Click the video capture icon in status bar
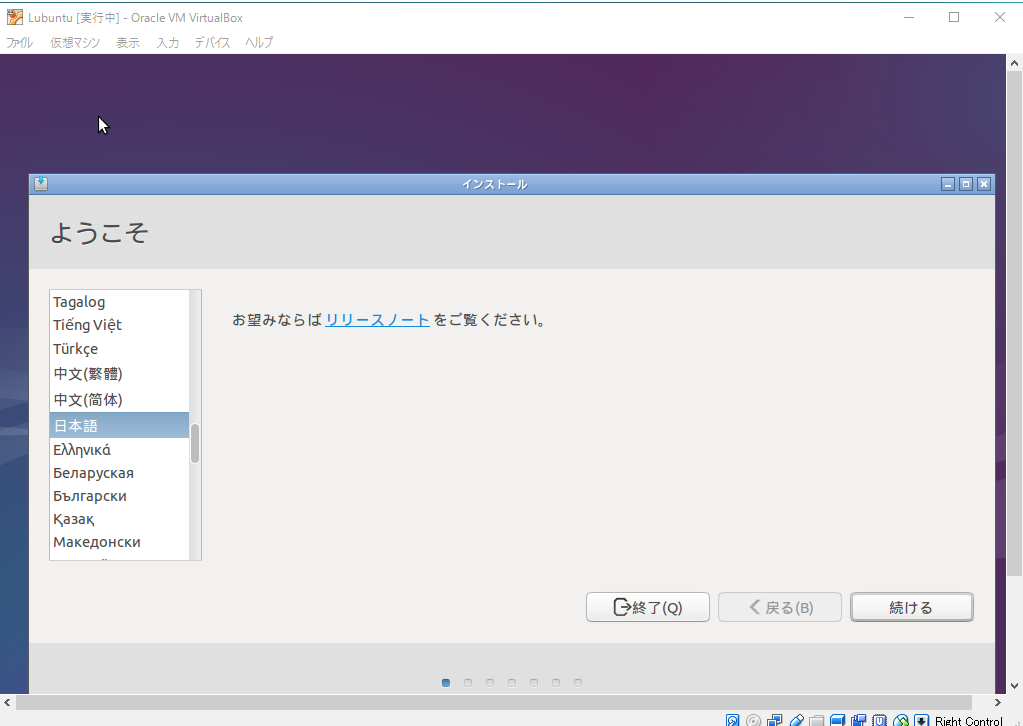 pos(859,721)
